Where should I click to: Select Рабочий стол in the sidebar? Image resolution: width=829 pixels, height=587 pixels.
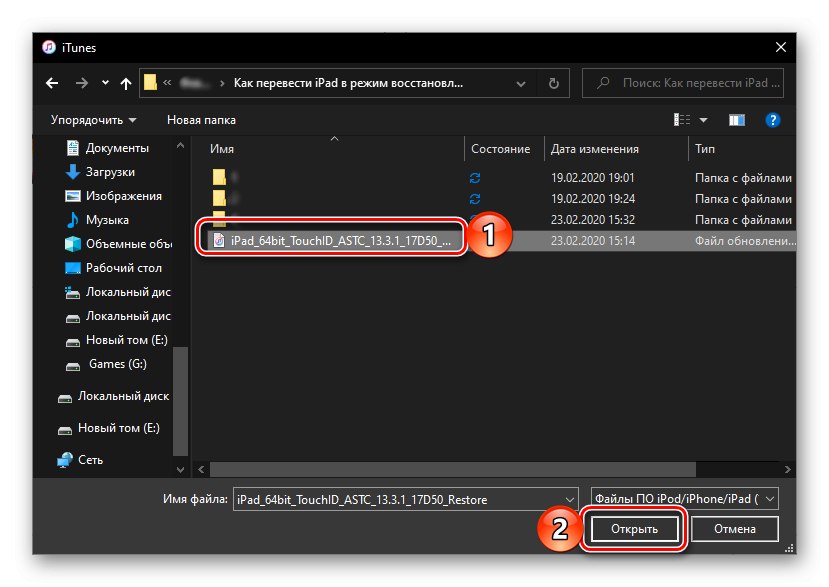pyautogui.click(x=124, y=268)
